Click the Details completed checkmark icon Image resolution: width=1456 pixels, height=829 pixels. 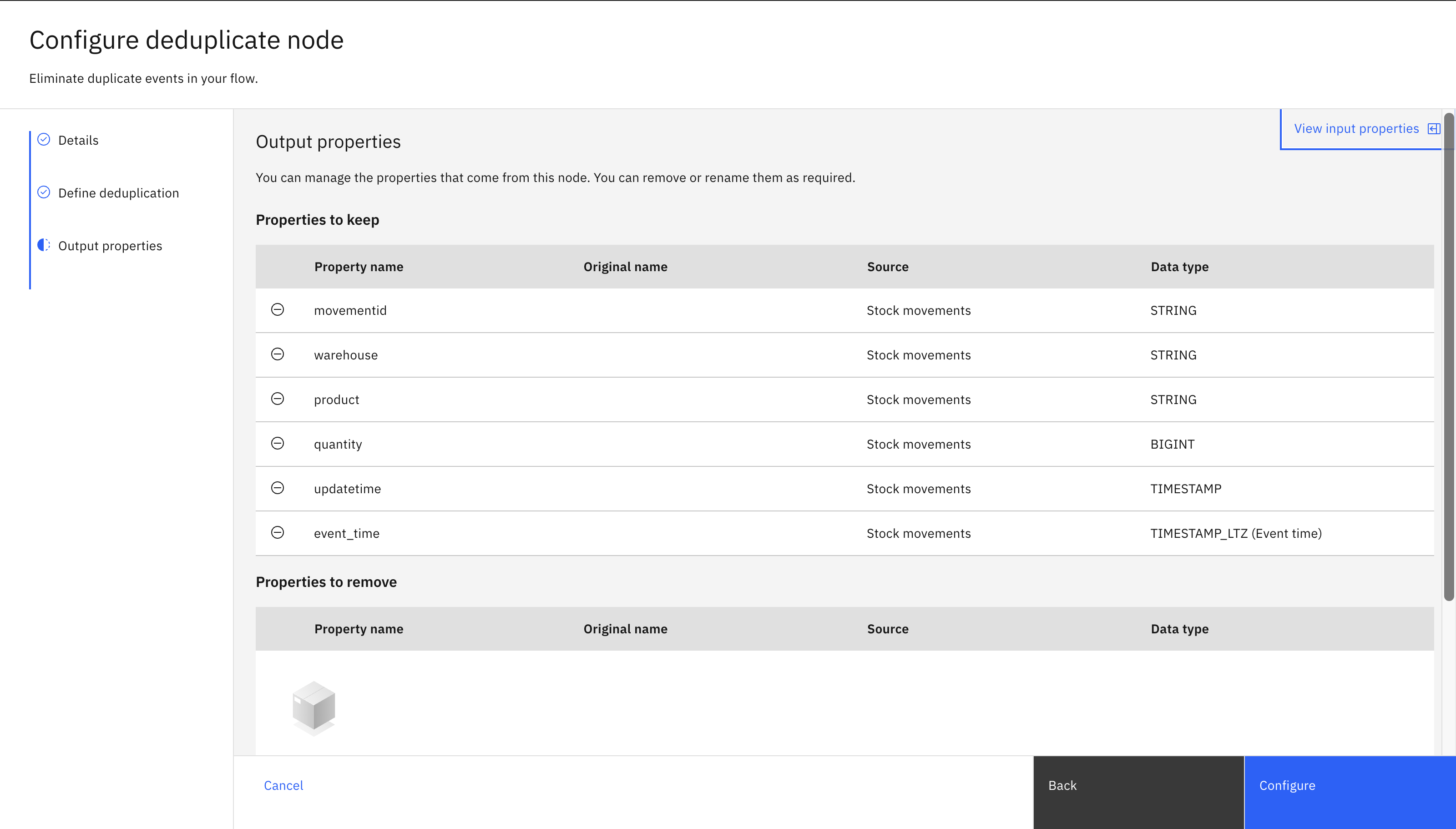pyautogui.click(x=44, y=140)
